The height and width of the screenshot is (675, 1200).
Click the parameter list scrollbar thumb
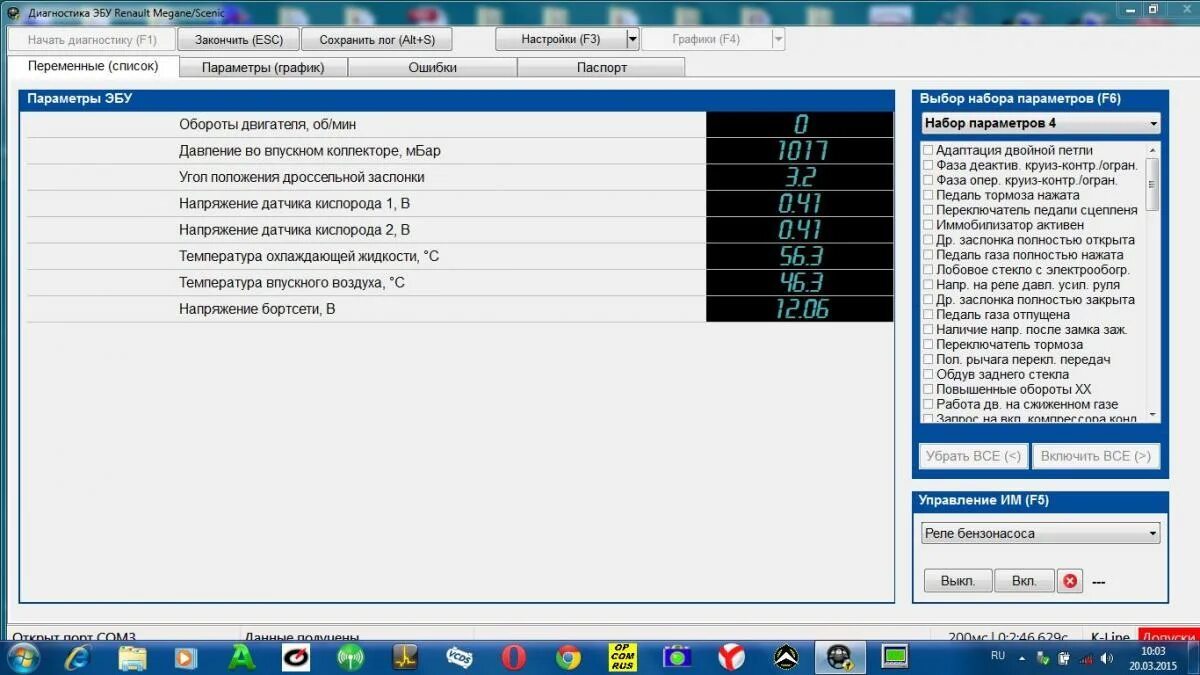click(x=1153, y=184)
